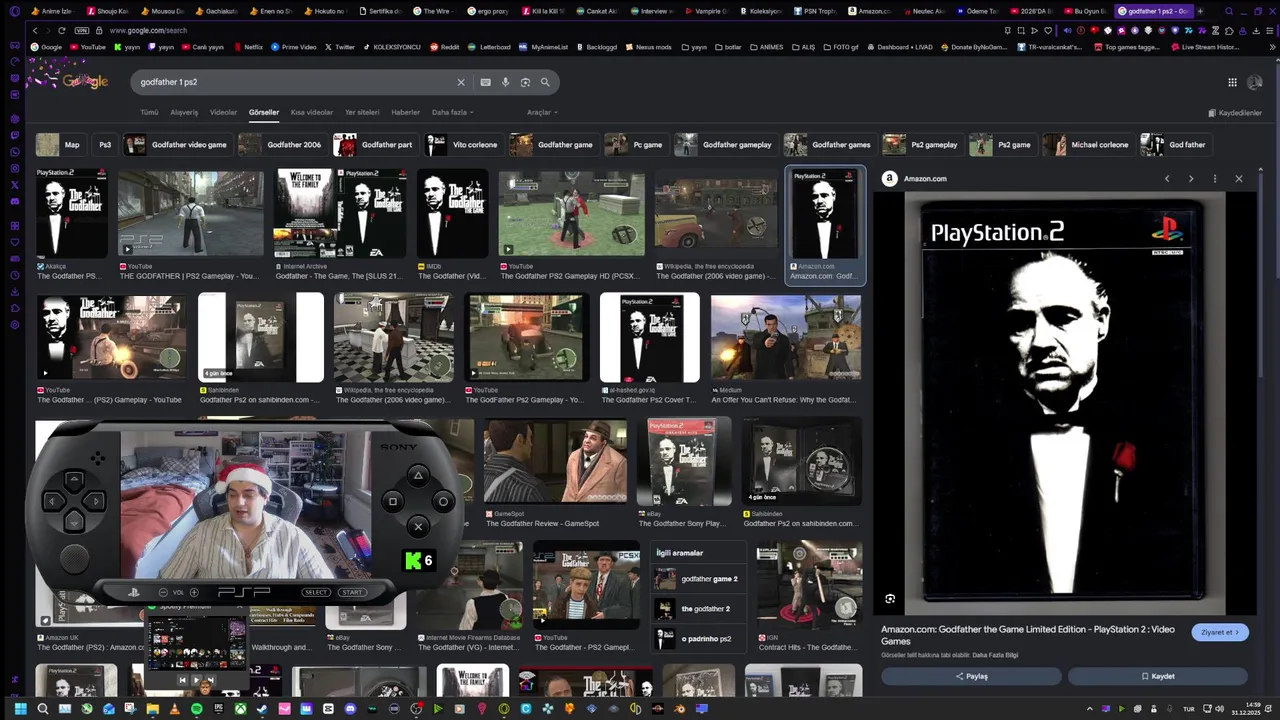The image size is (1280, 720).
Task: Close the image preview panel
Action: 1239,178
